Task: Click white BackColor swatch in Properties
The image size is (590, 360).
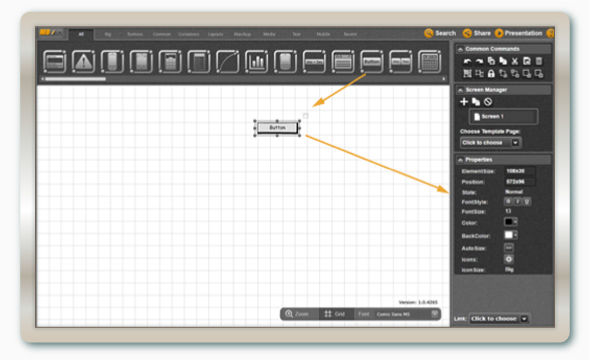Action: [508, 235]
